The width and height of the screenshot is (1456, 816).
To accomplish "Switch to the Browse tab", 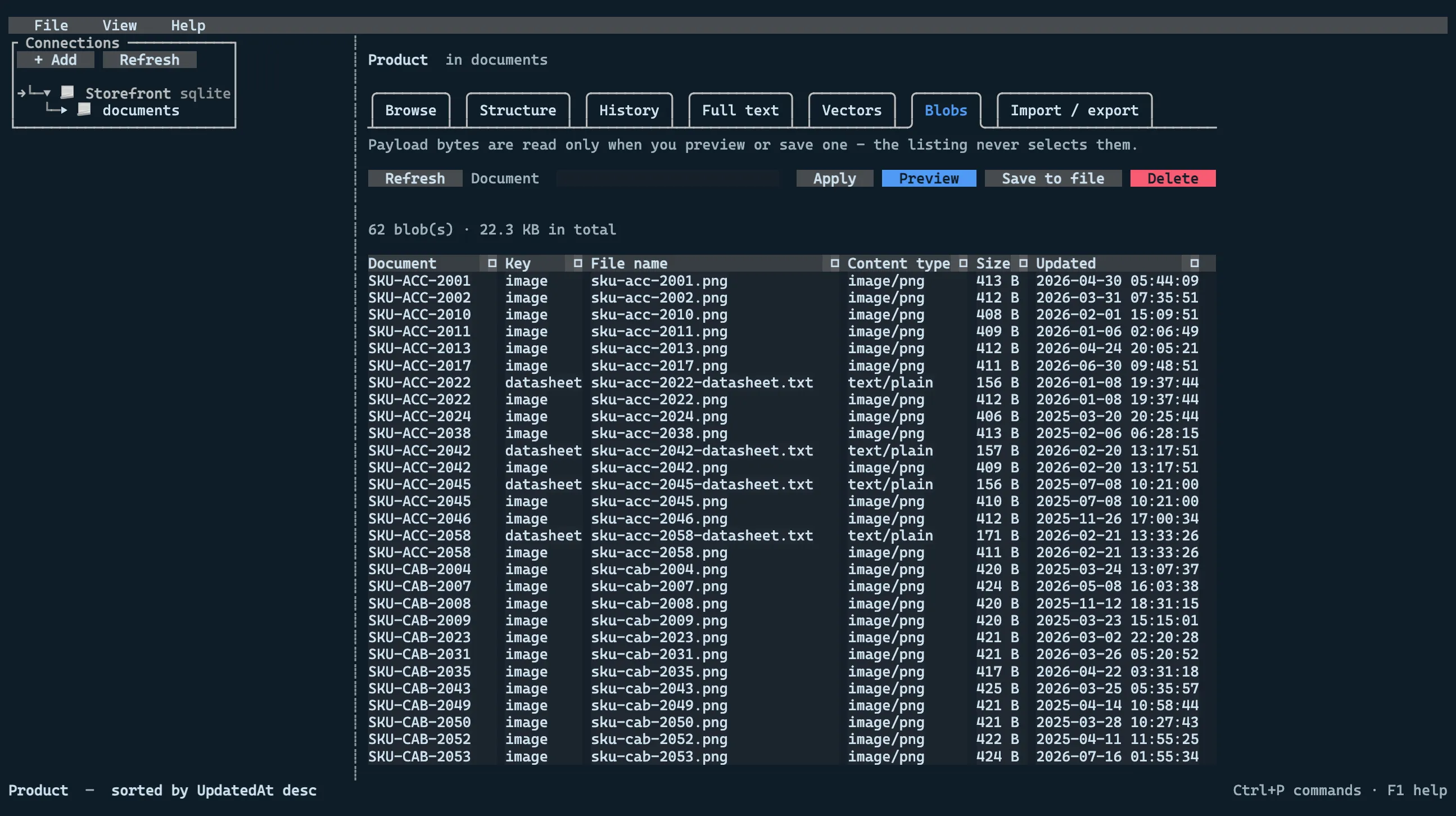I will [x=410, y=110].
